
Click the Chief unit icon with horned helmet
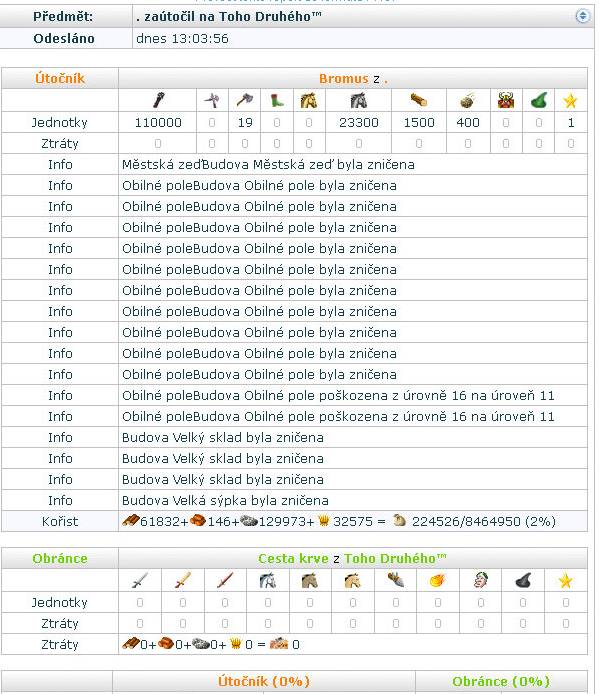pyautogui.click(x=506, y=100)
